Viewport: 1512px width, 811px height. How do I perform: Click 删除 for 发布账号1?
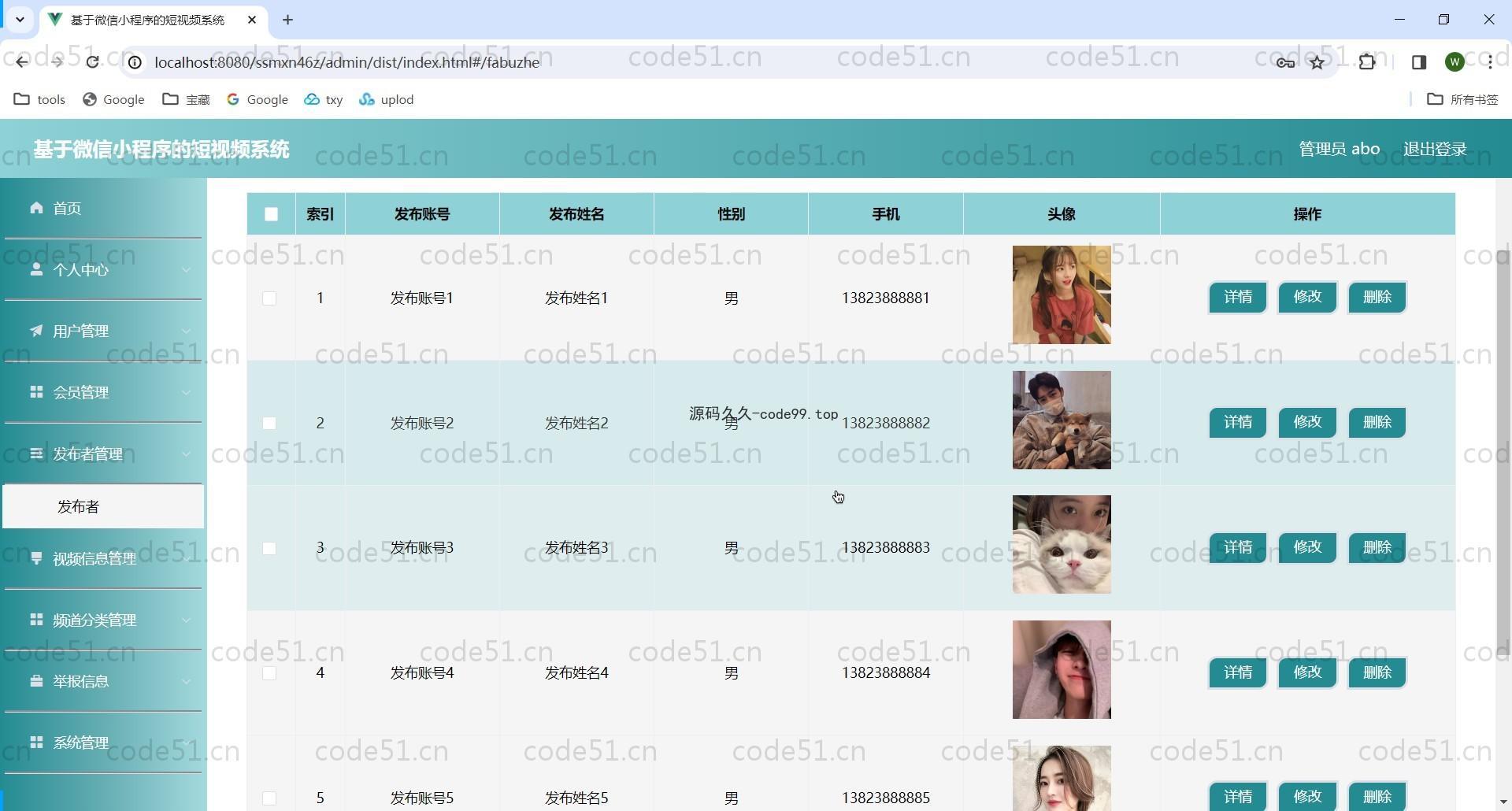(1377, 297)
